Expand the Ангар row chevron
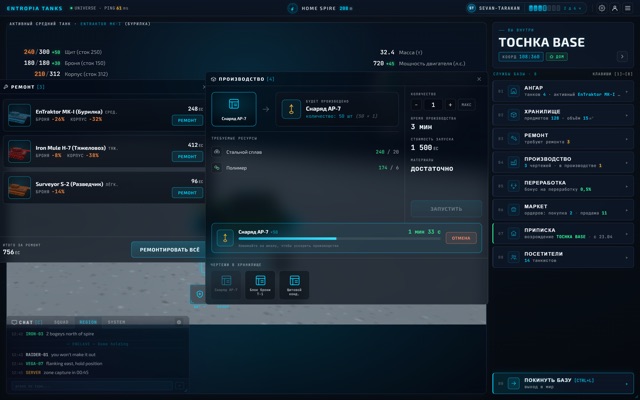This screenshot has height=400, width=640. point(627,91)
